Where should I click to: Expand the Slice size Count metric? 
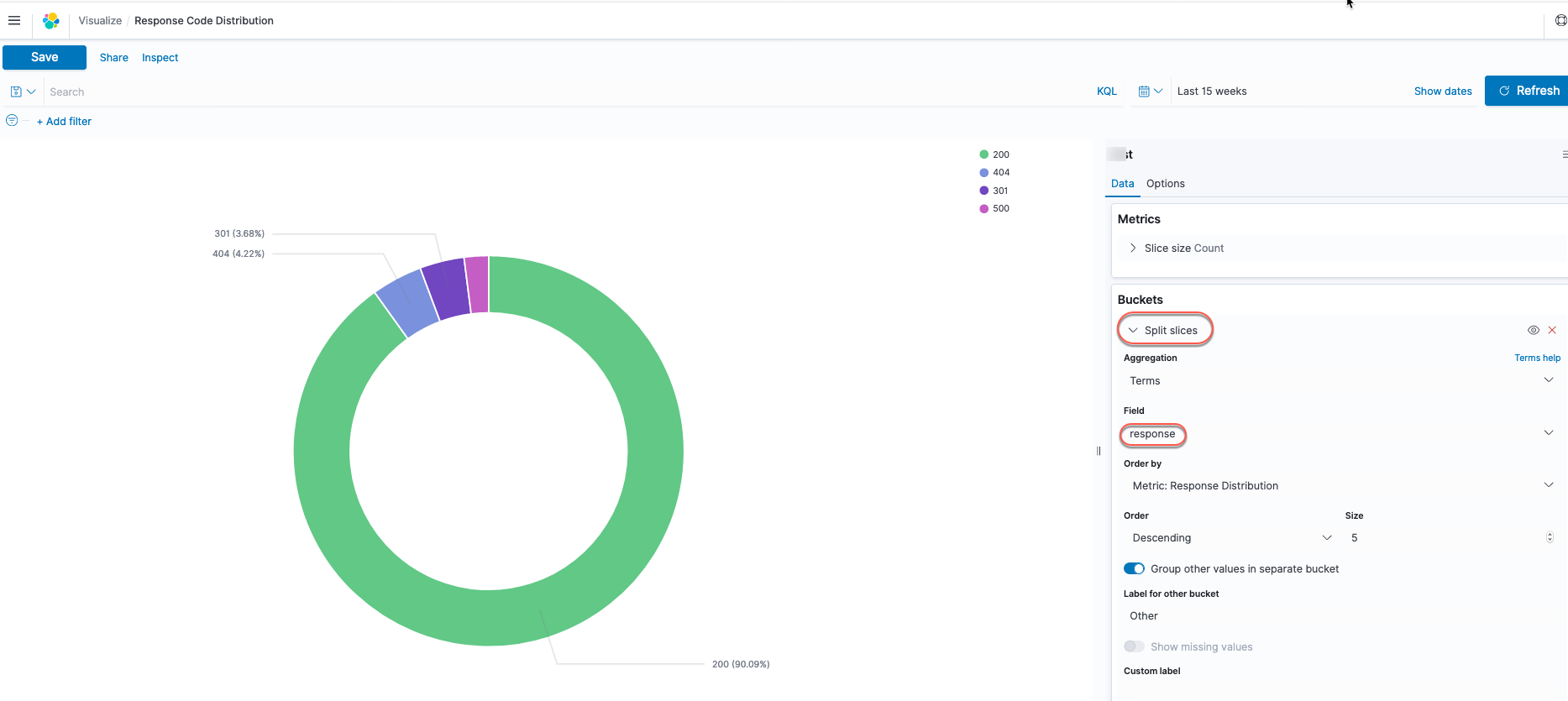pos(1133,248)
